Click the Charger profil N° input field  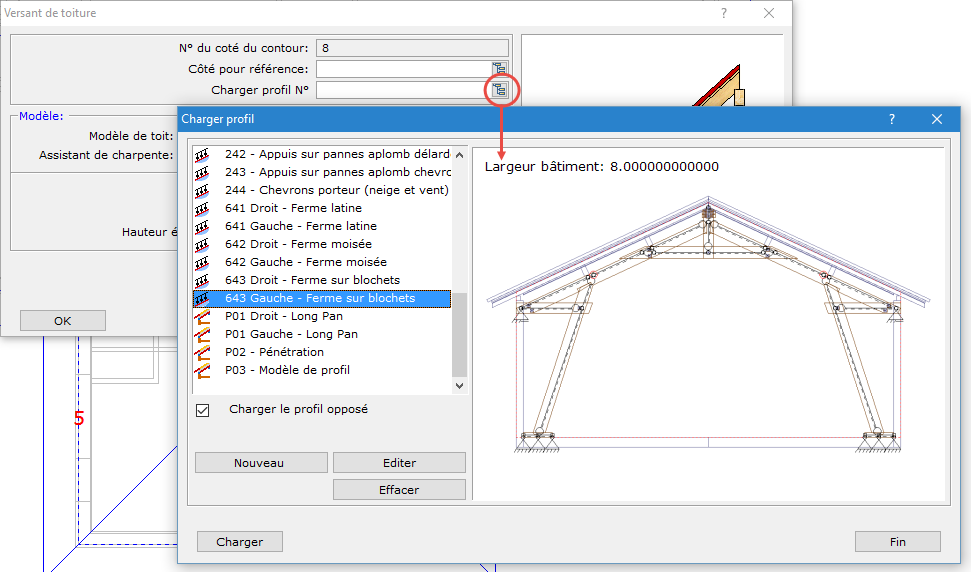click(402, 90)
